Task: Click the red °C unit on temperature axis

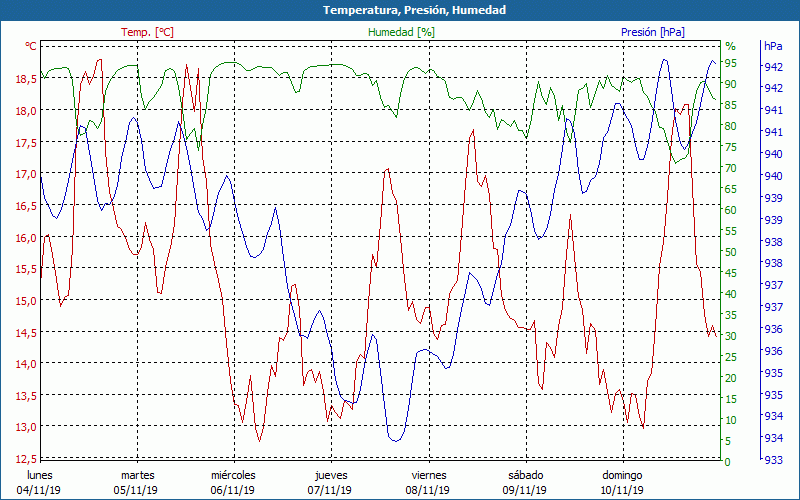Action: tap(31, 46)
